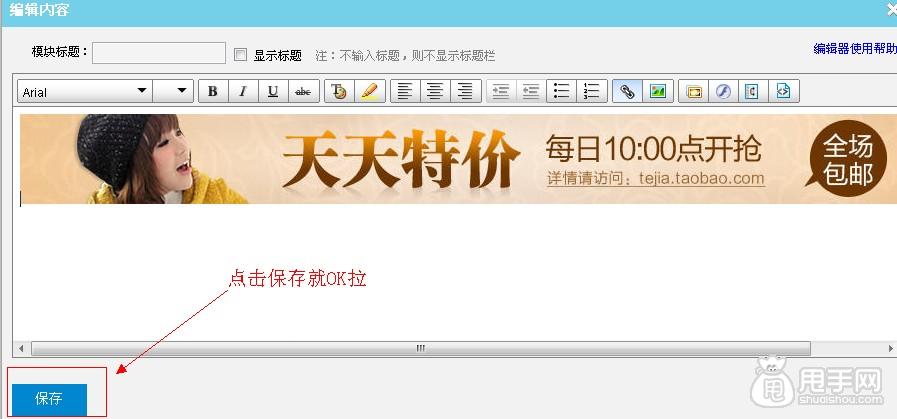Open the highlight background color tool
Image resolution: width=897 pixels, height=419 pixels.
(x=370, y=91)
